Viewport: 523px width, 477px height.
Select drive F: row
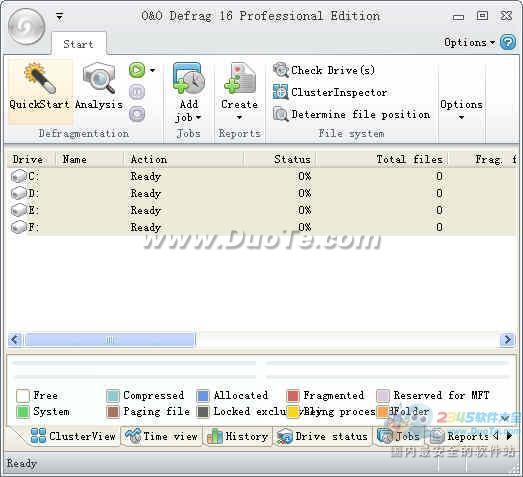pos(262,227)
